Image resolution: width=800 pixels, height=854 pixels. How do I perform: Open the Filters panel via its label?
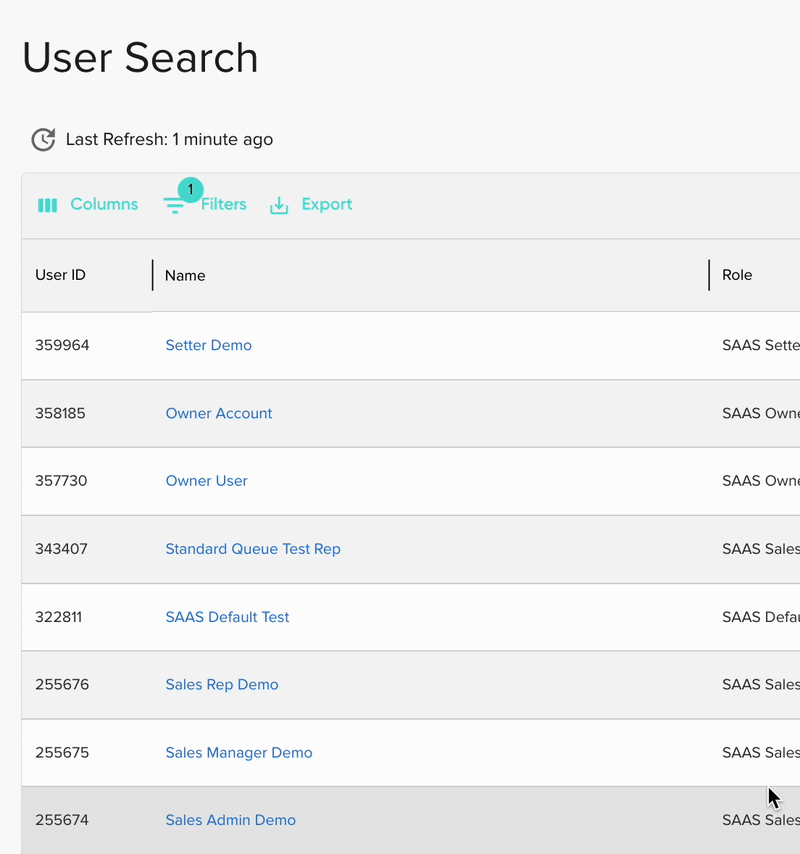tap(224, 204)
